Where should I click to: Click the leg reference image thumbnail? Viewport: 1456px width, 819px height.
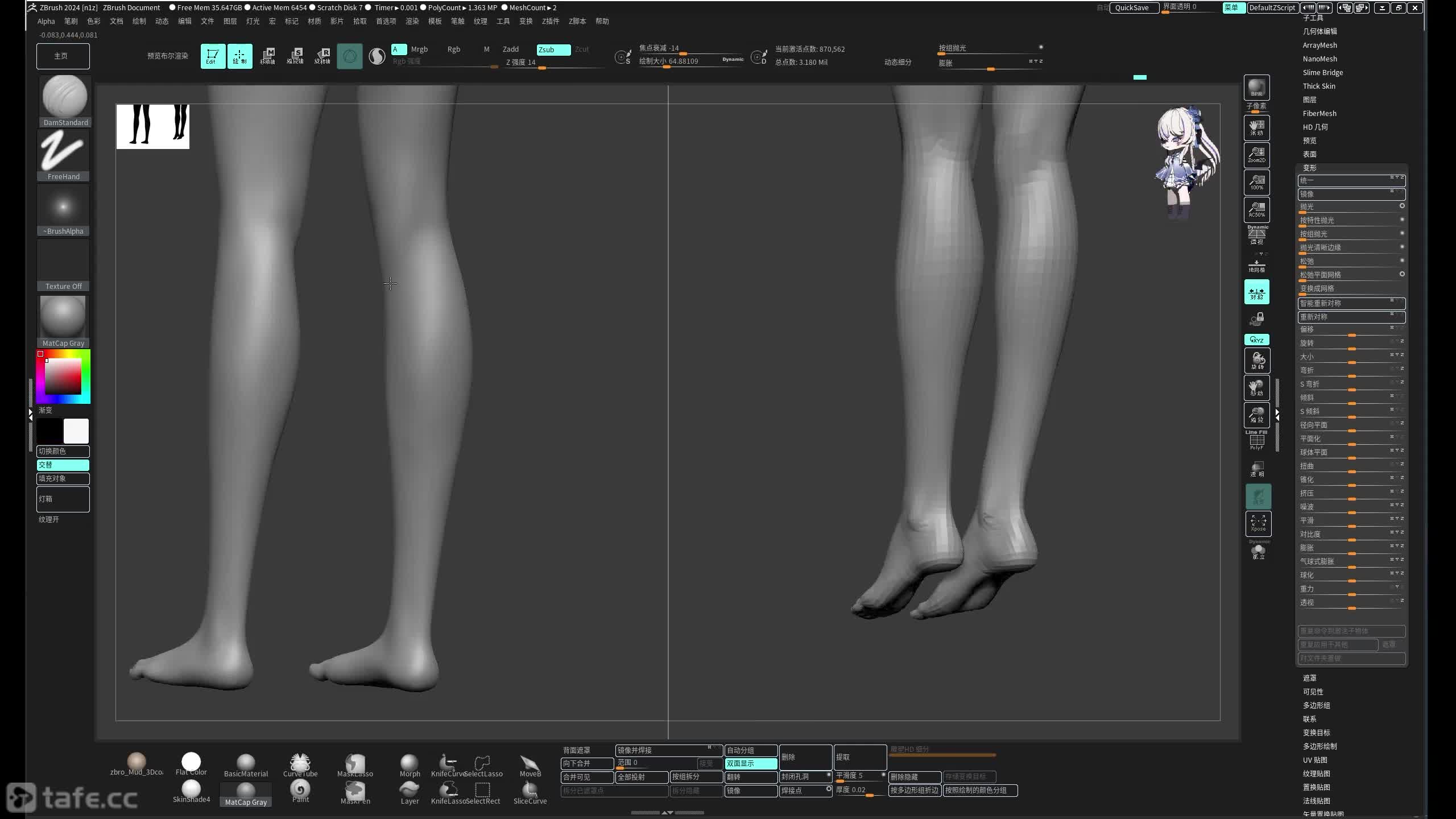[x=153, y=126]
